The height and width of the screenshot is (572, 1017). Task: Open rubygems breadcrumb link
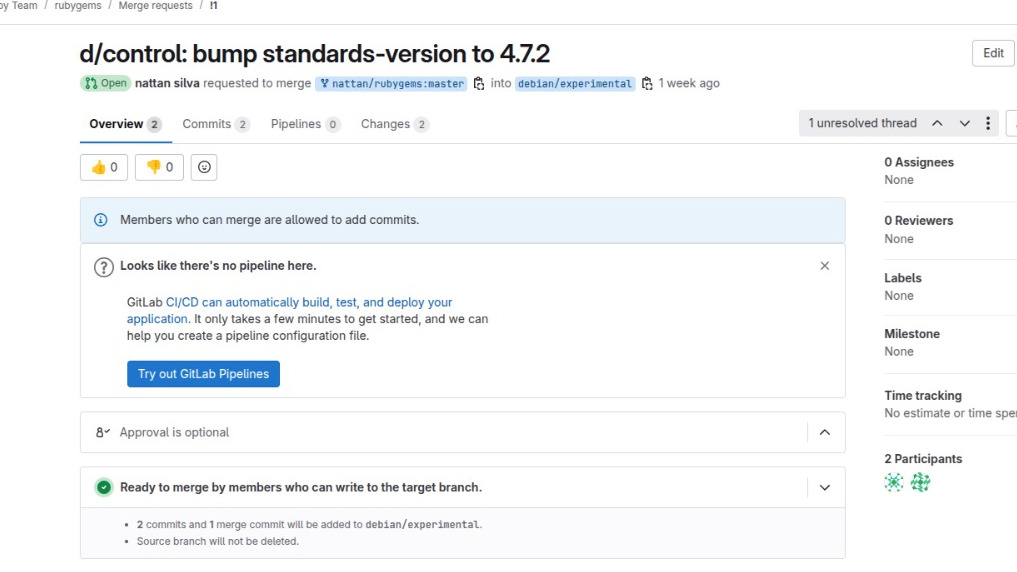click(x=78, y=6)
